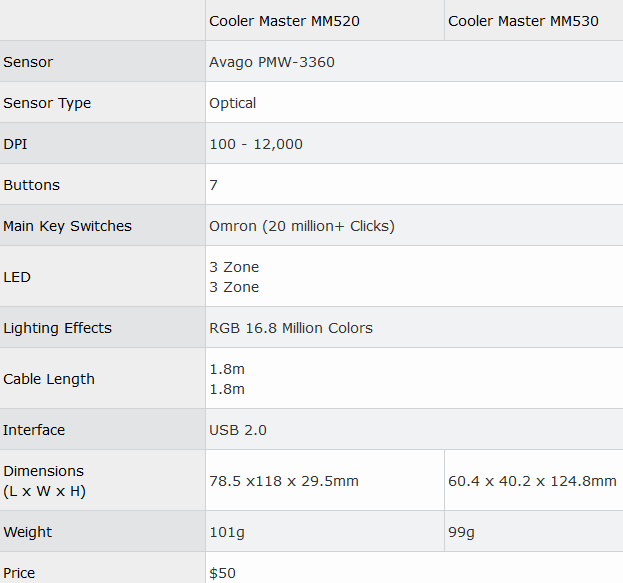Image resolution: width=623 pixels, height=583 pixels.
Task: Click the RGB 16.8 Million Colors value
Action: [291, 328]
